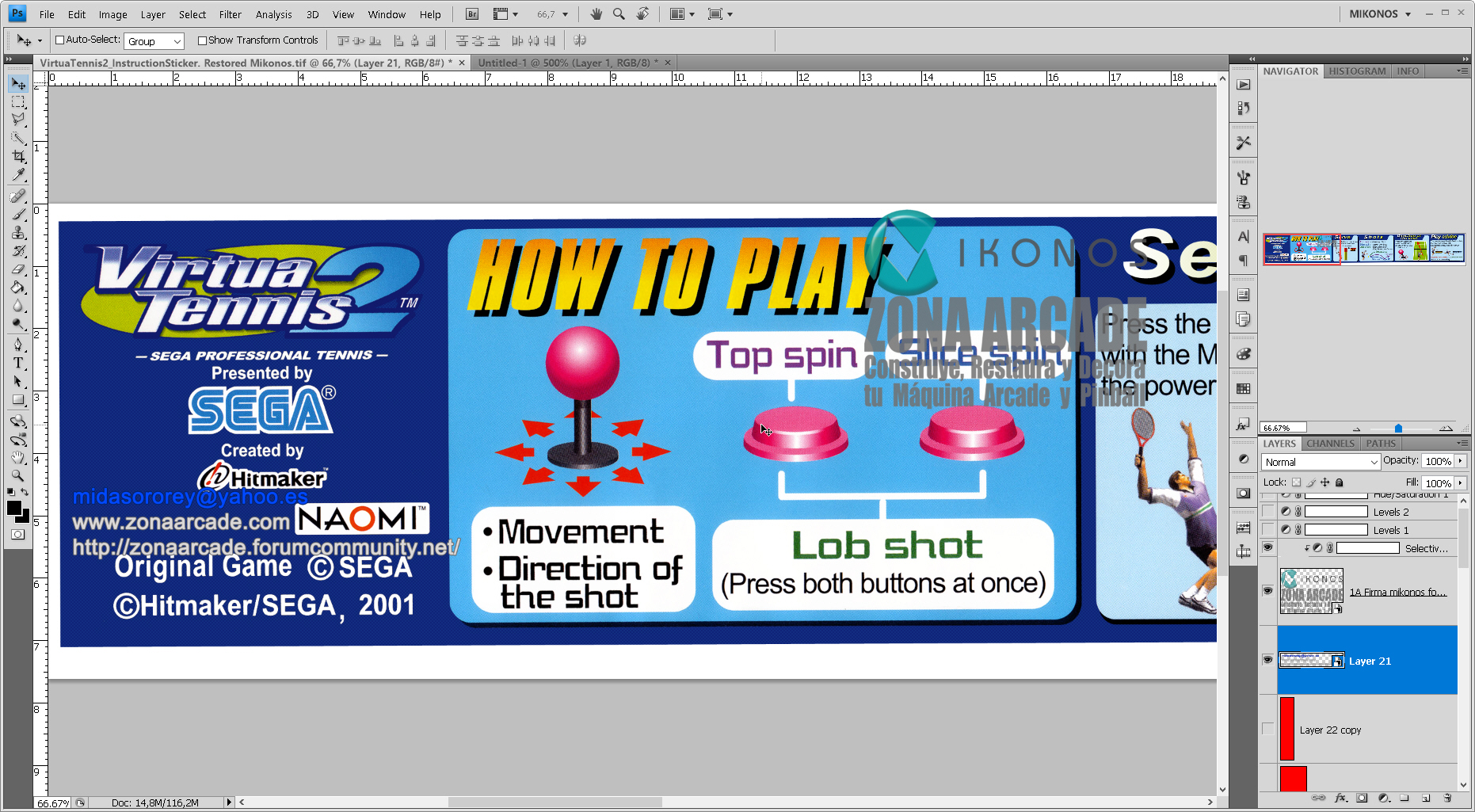This screenshot has width=1475, height=812.
Task: Open layer styles via the fx icon
Action: 1340,798
